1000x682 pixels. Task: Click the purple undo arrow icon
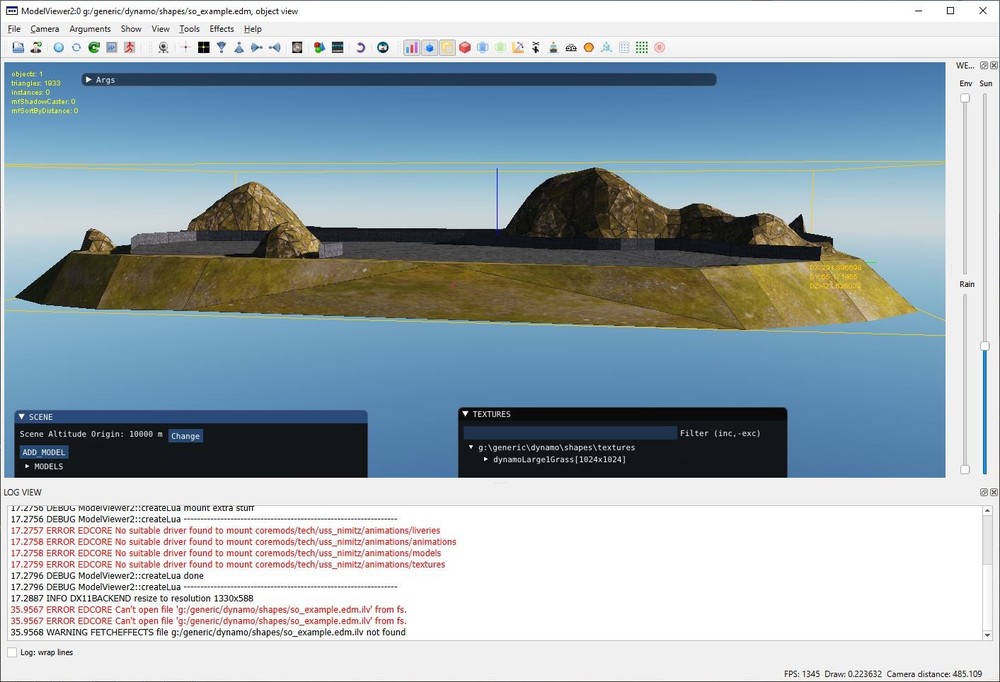pyautogui.click(x=359, y=47)
